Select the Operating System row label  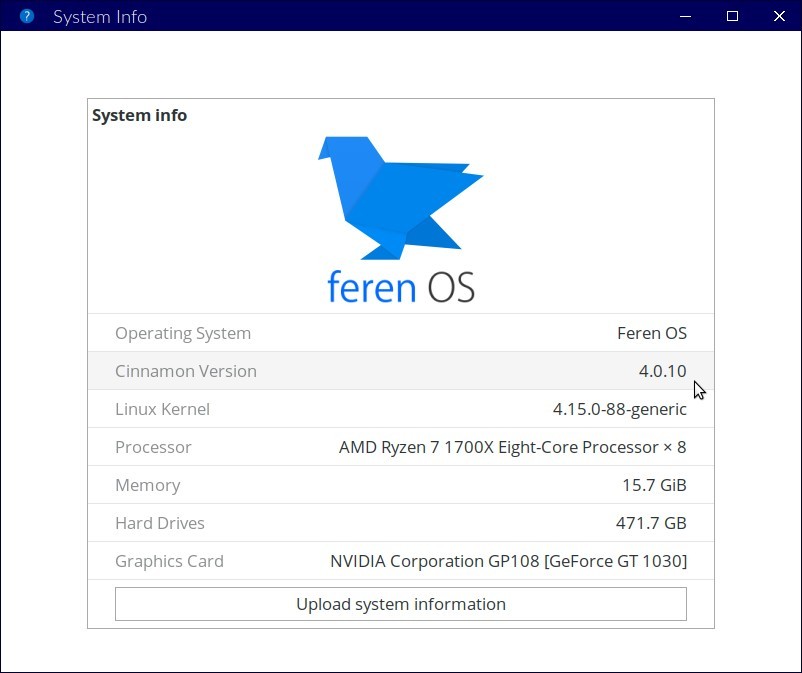pos(183,333)
